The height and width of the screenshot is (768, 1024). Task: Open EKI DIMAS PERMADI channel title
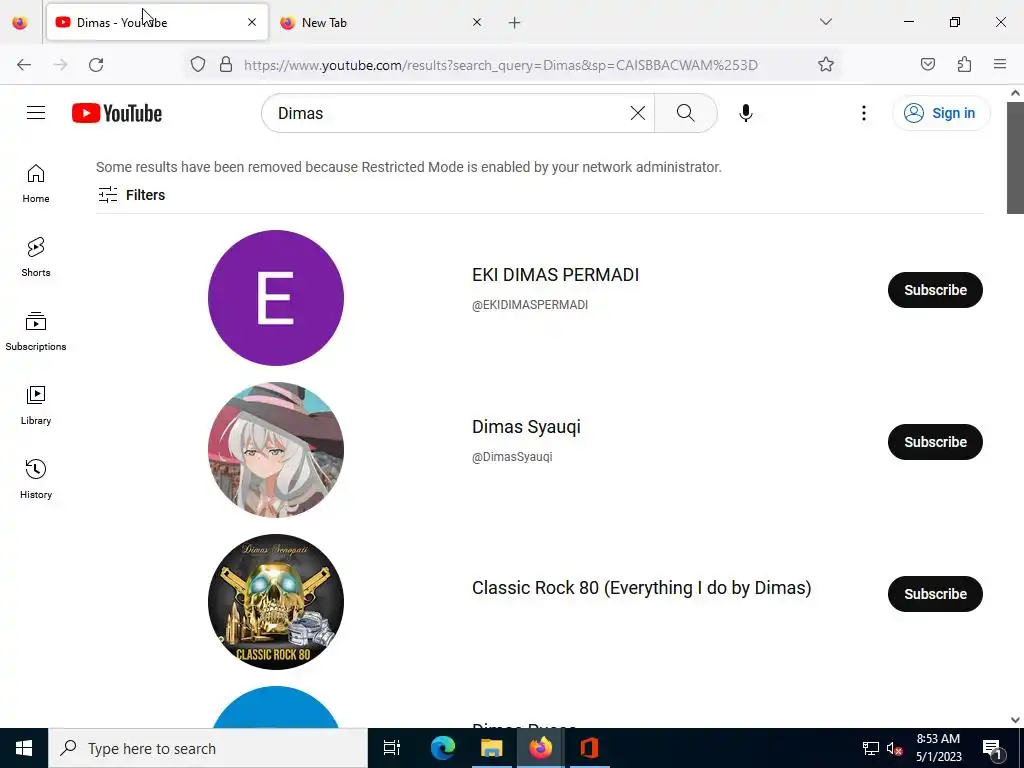pos(555,275)
